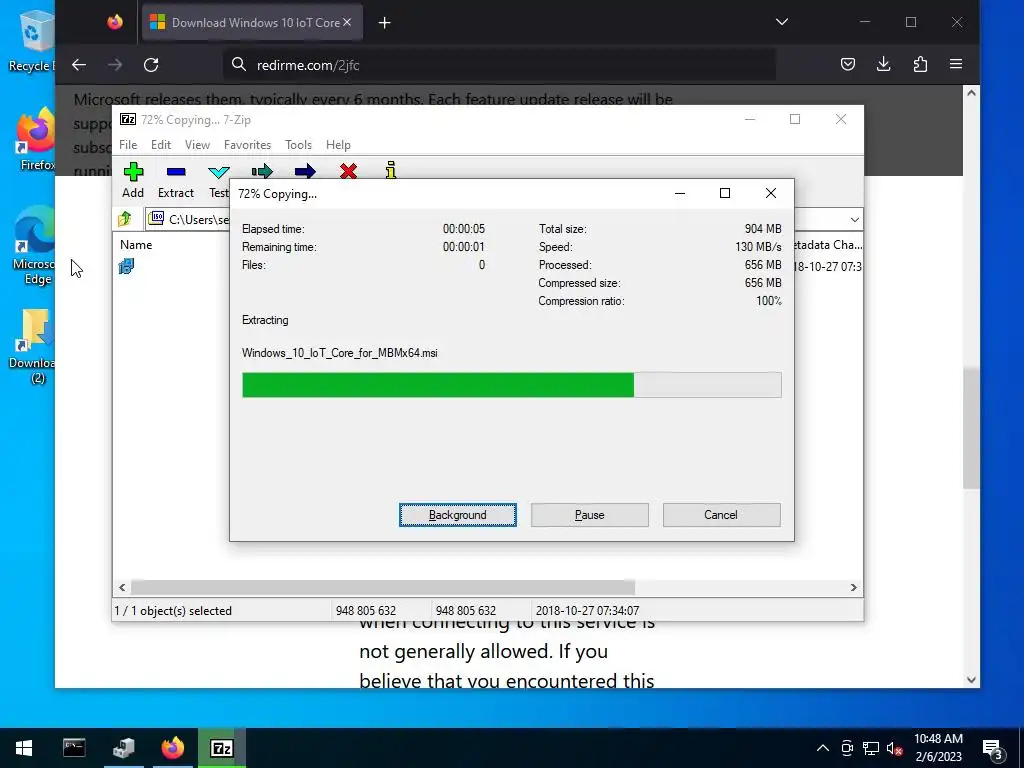This screenshot has width=1024, height=768.
Task: Open the Tools menu in 7-Zip
Action: click(298, 144)
